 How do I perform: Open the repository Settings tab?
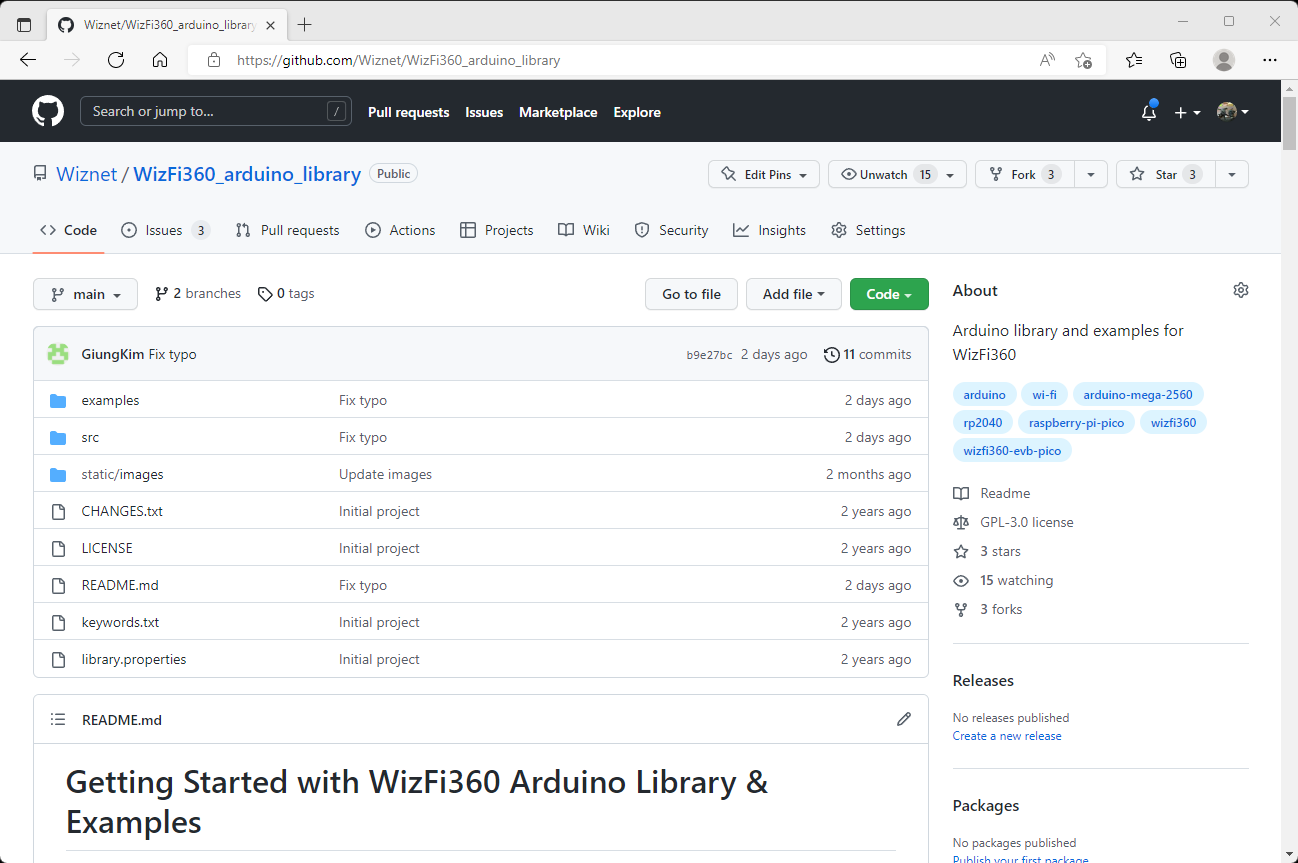pos(868,230)
